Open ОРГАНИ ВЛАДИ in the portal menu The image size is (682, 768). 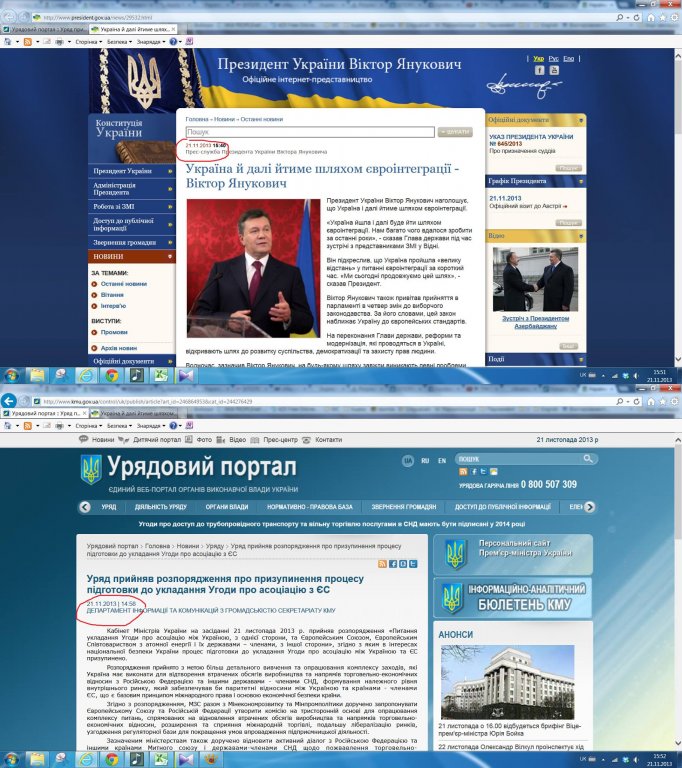point(226,507)
